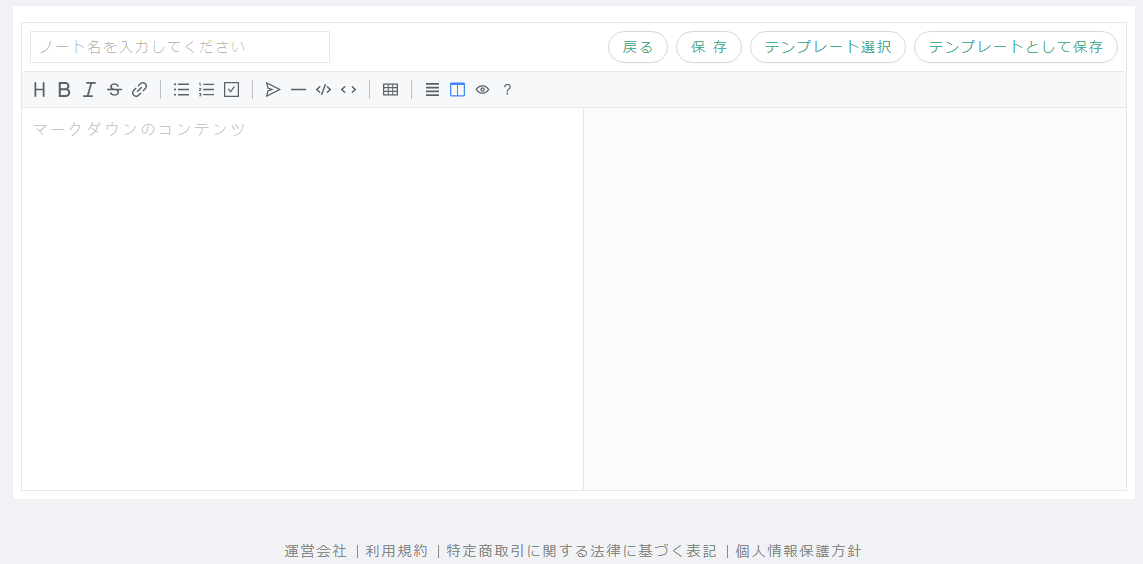Open テンプレート選択 template selection

click(x=828, y=47)
